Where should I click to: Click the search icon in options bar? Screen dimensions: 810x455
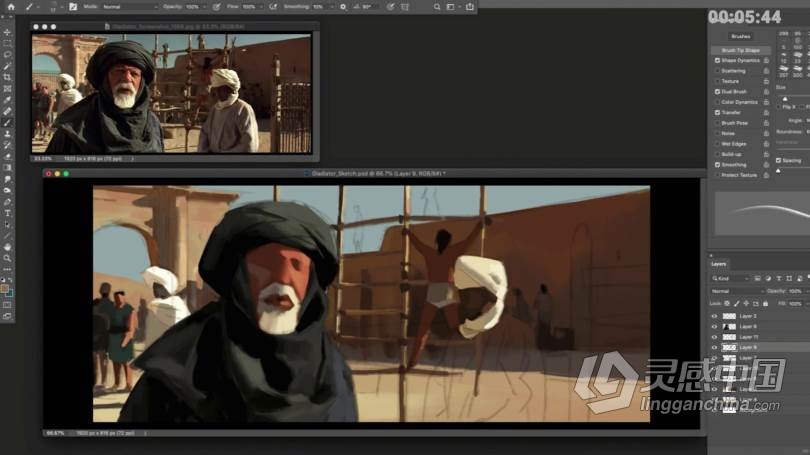tap(437, 7)
